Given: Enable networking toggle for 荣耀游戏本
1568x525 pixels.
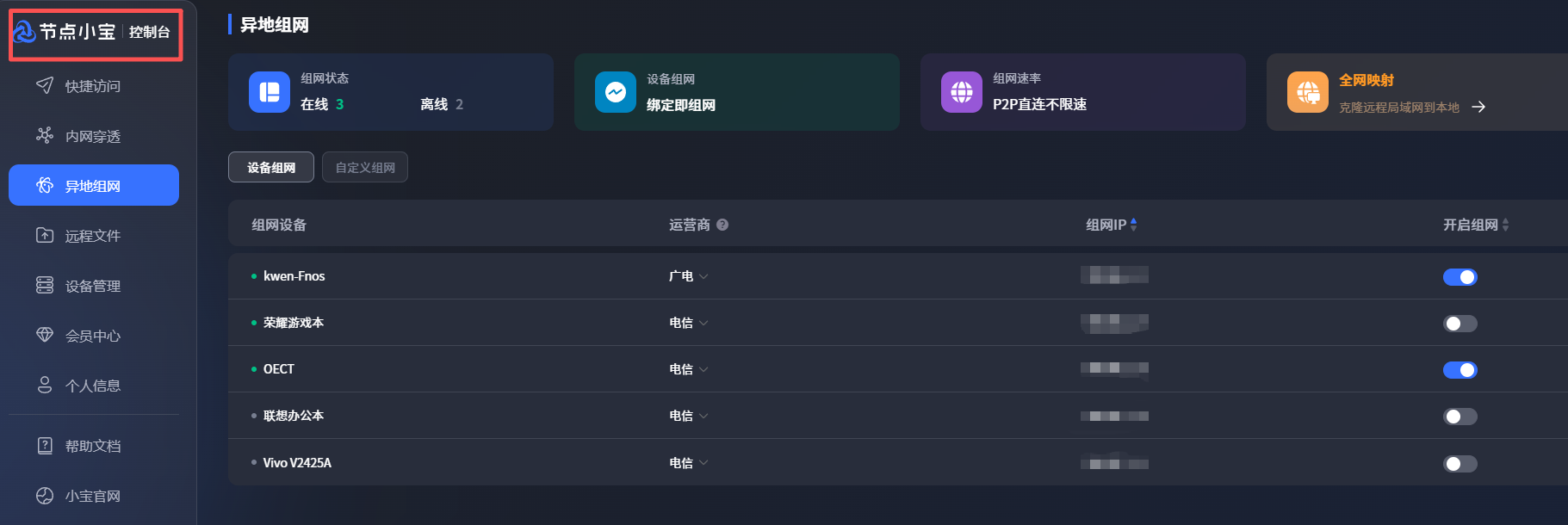Looking at the screenshot, I should 1460,324.
